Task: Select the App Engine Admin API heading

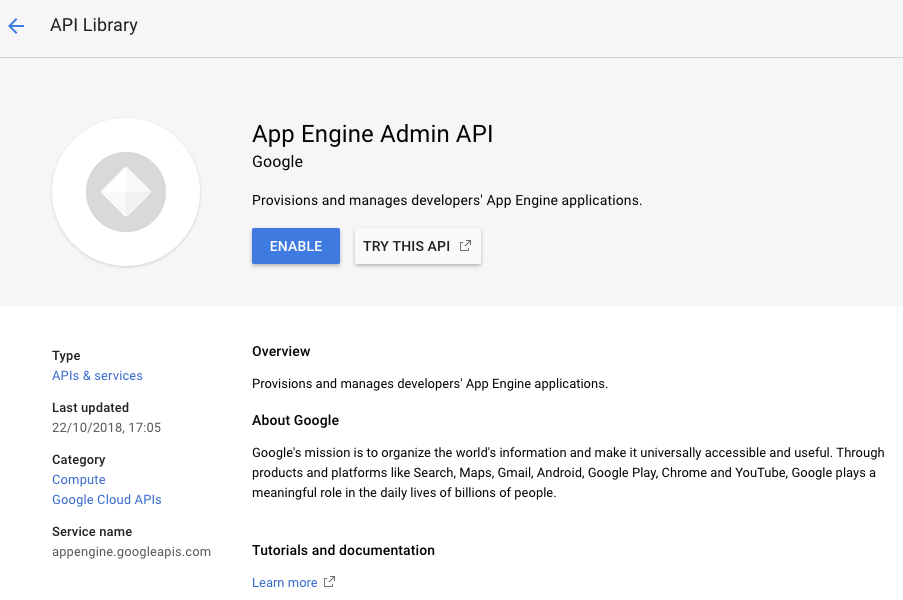Action: tap(373, 134)
